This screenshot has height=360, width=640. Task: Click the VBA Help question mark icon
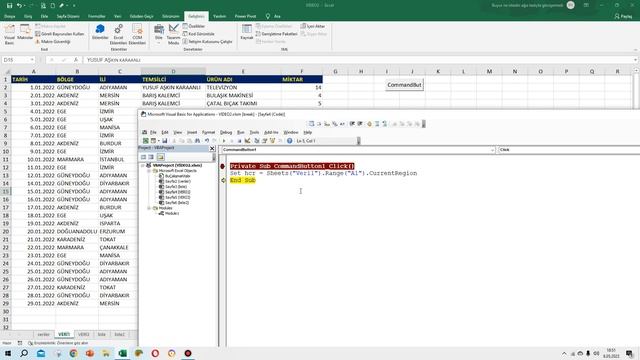(289, 141)
